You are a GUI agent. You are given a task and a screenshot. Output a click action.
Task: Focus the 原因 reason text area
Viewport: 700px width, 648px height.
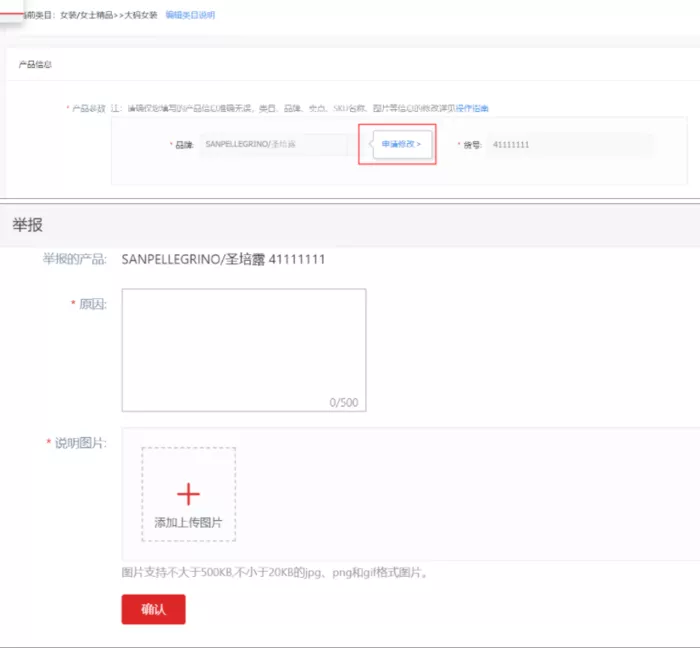click(x=244, y=350)
